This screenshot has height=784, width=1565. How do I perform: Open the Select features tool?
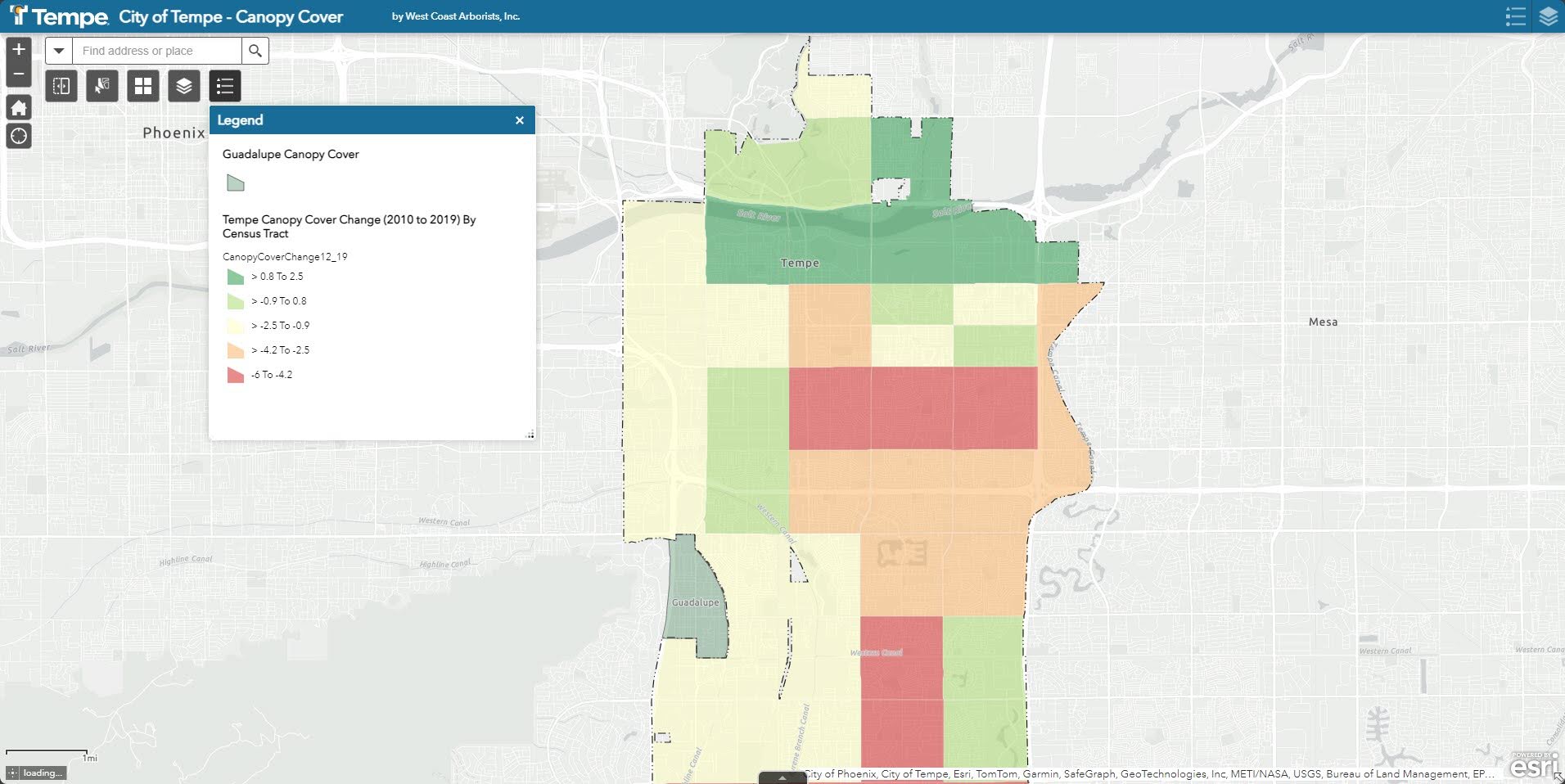(102, 86)
